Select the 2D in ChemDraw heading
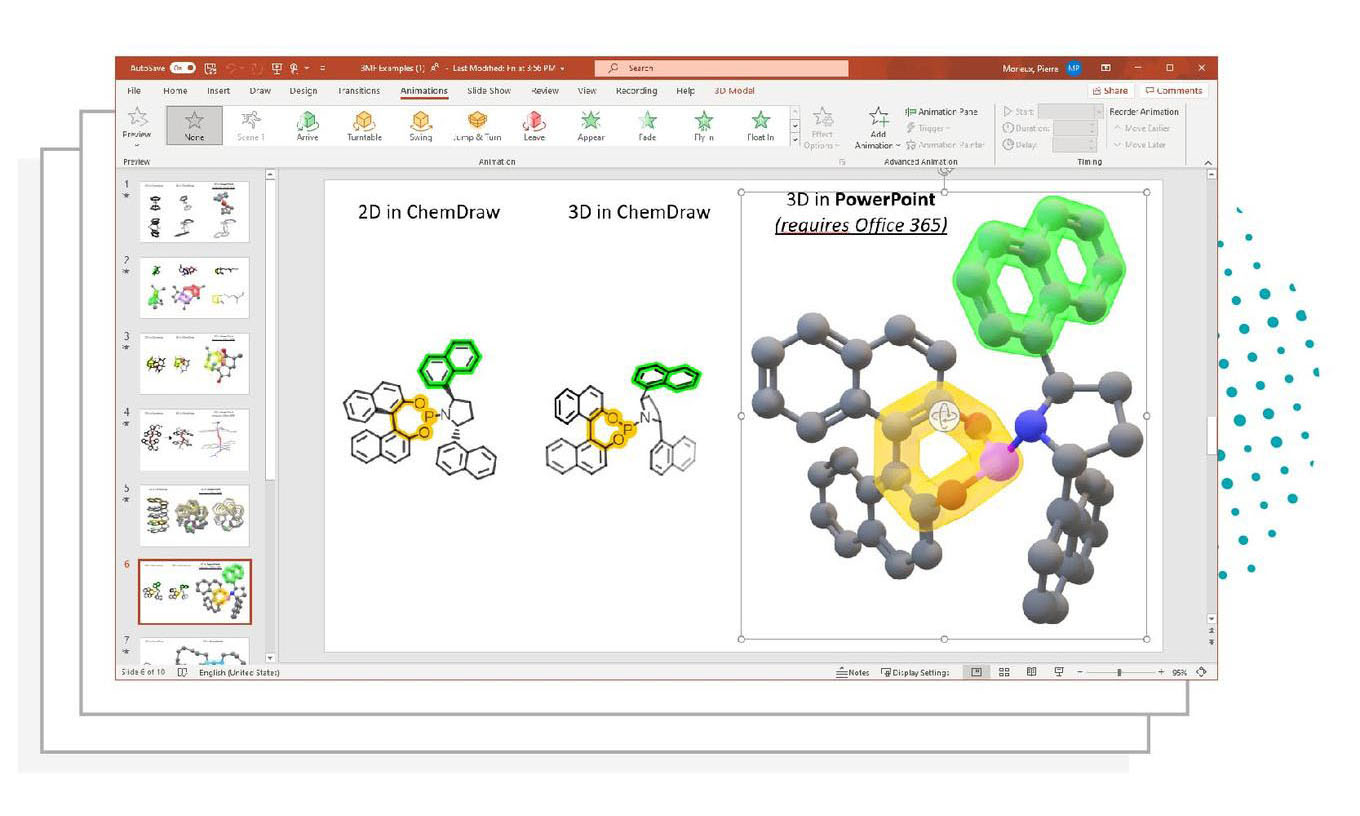Image resolution: width=1360 pixels, height=816 pixels. pyautogui.click(x=429, y=212)
